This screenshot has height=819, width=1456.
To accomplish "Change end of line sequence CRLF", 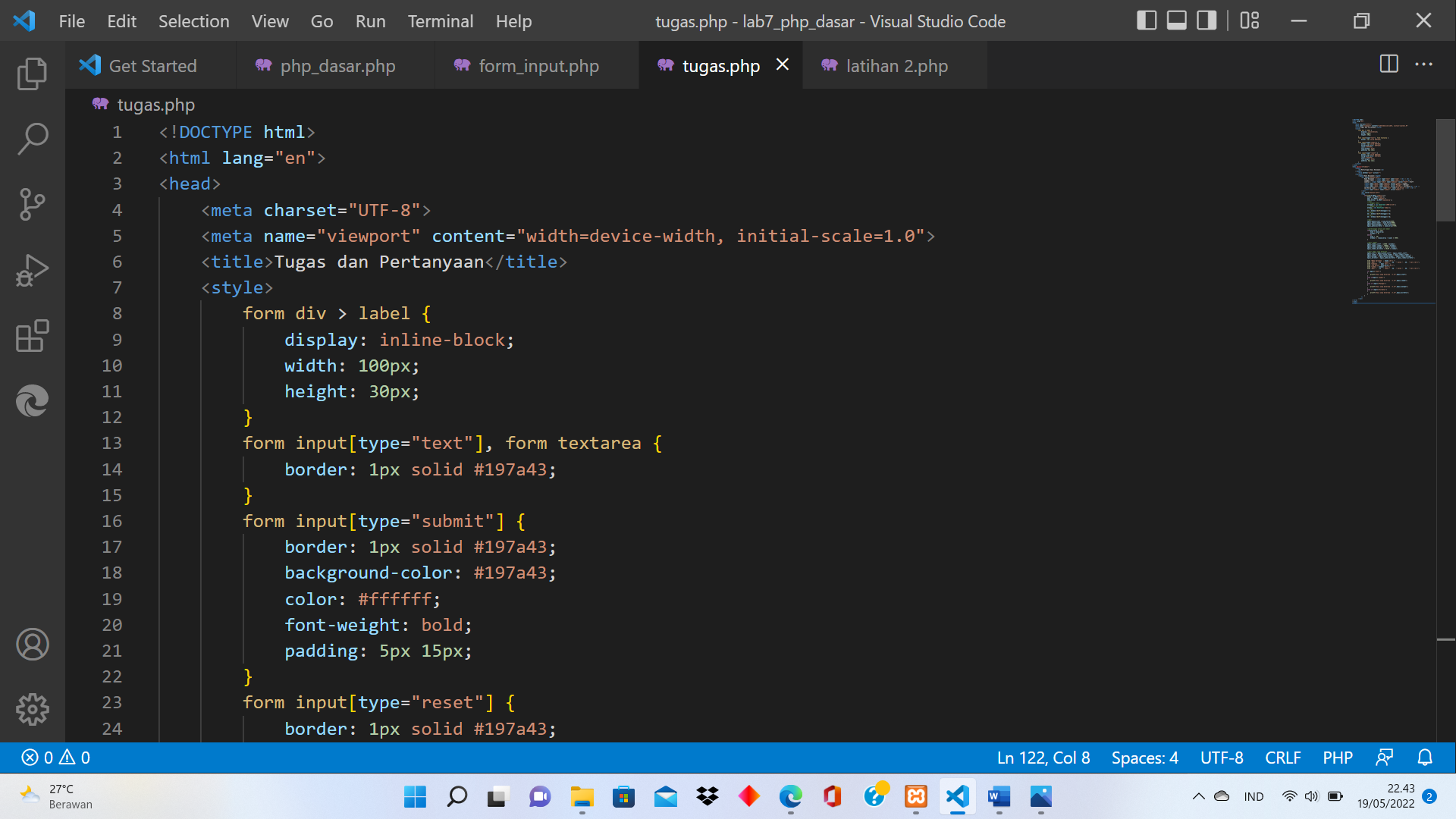I will 1282,758.
